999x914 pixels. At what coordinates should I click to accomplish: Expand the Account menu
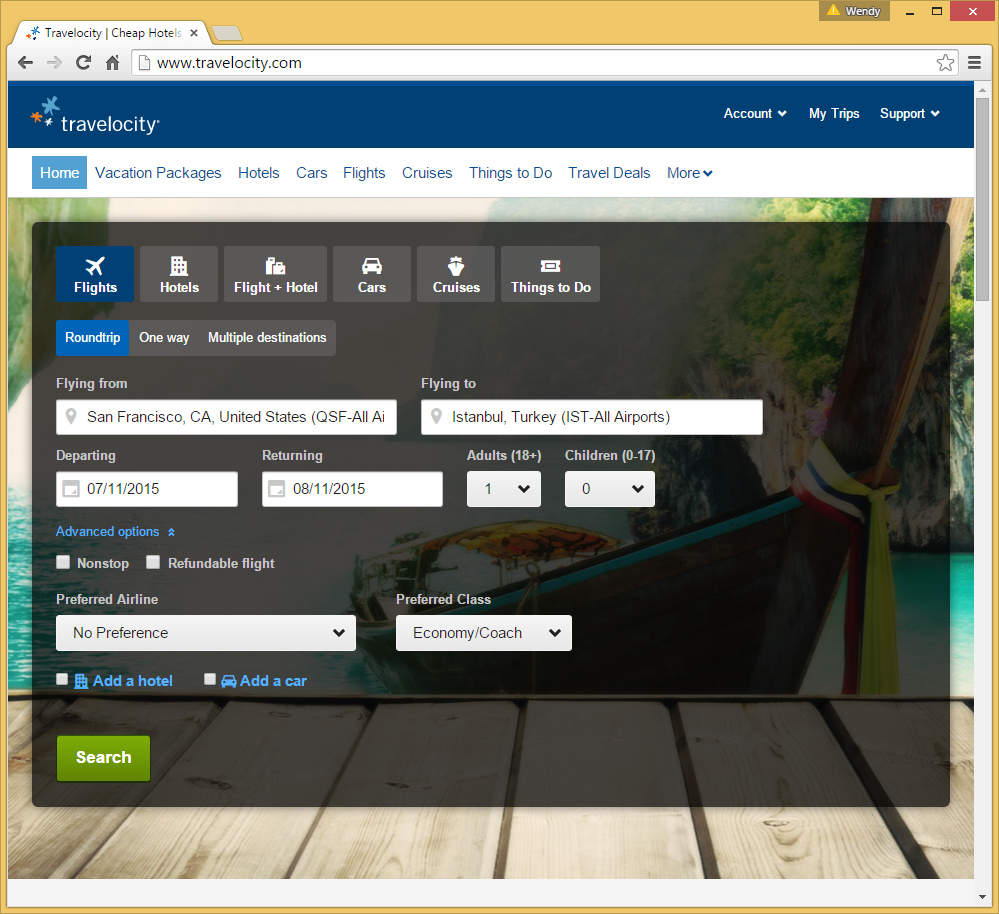coord(755,113)
